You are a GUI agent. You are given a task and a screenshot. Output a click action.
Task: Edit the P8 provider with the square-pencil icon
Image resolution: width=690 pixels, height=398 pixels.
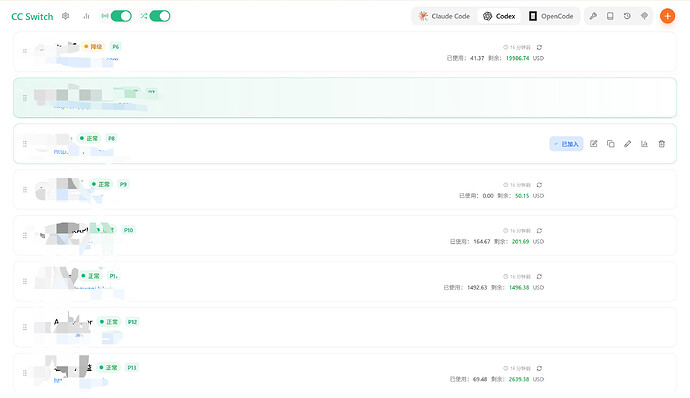[x=594, y=144]
